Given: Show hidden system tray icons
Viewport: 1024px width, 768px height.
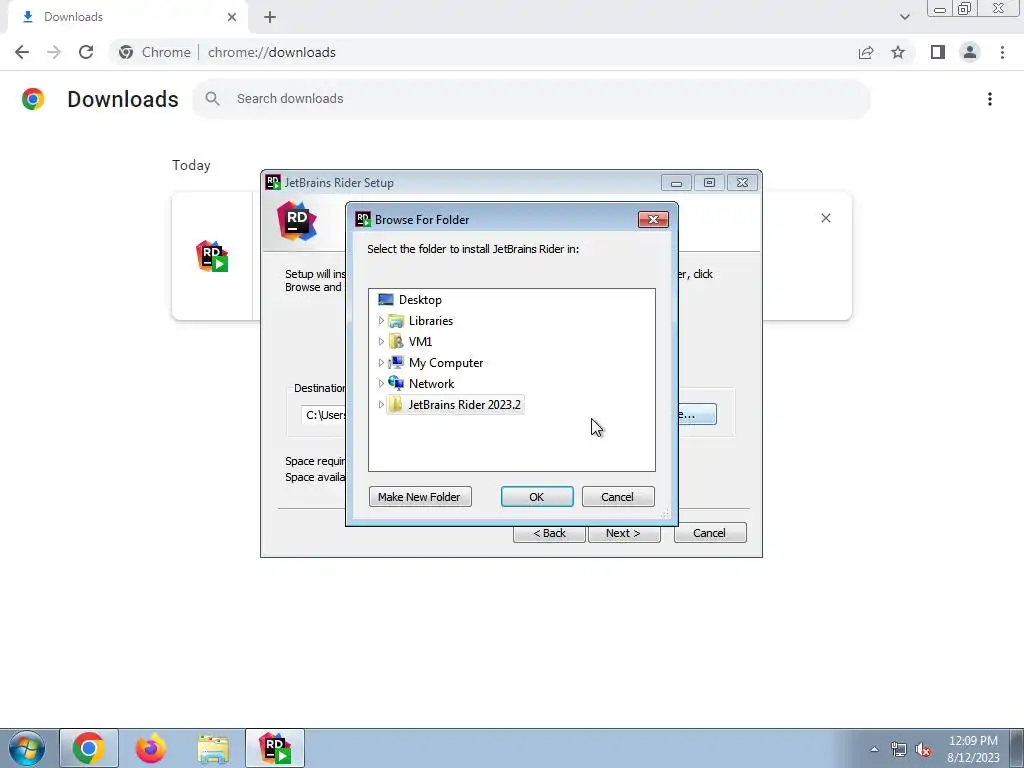Looking at the screenshot, I should click(874, 749).
